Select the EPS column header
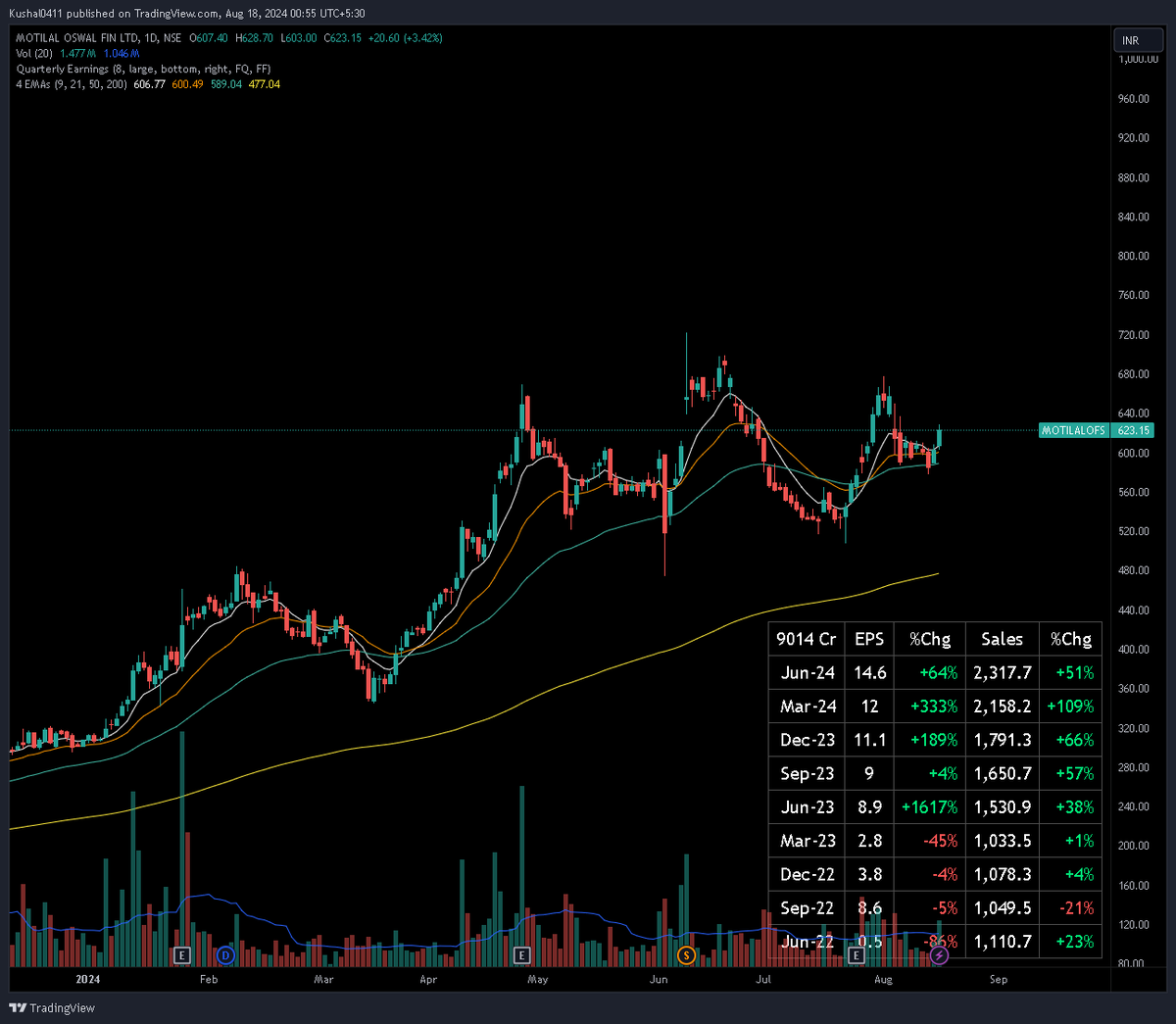Image resolution: width=1176 pixels, height=1024 pixels. coord(869,638)
